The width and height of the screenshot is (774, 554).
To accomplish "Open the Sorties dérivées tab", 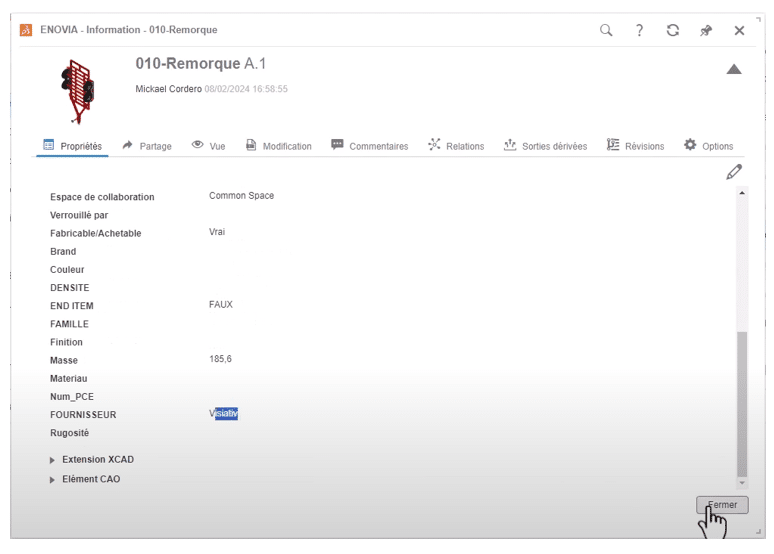I will tap(545, 146).
